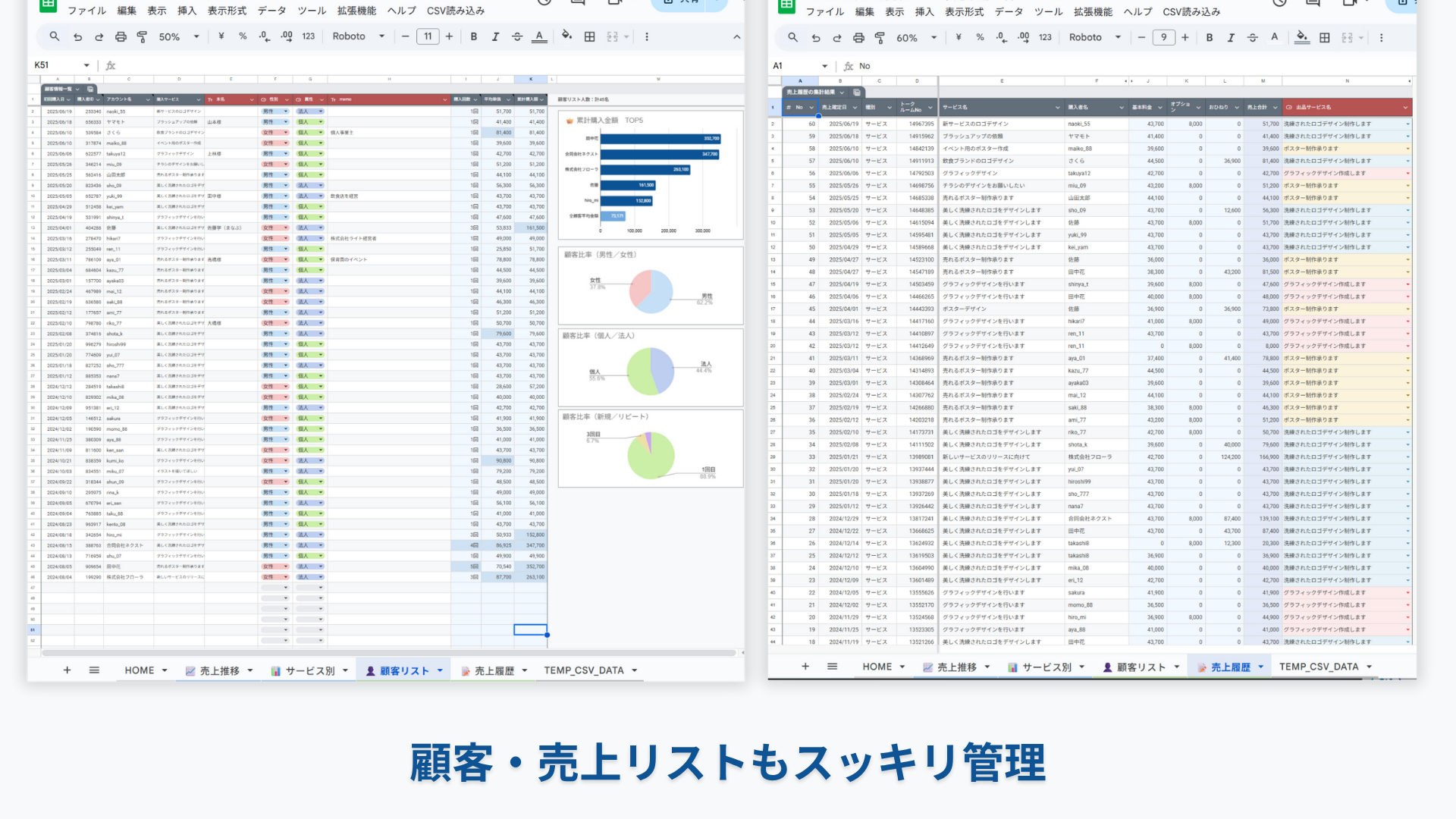Open 挿入 menu in right window
The height and width of the screenshot is (819, 1456).
tap(924, 11)
